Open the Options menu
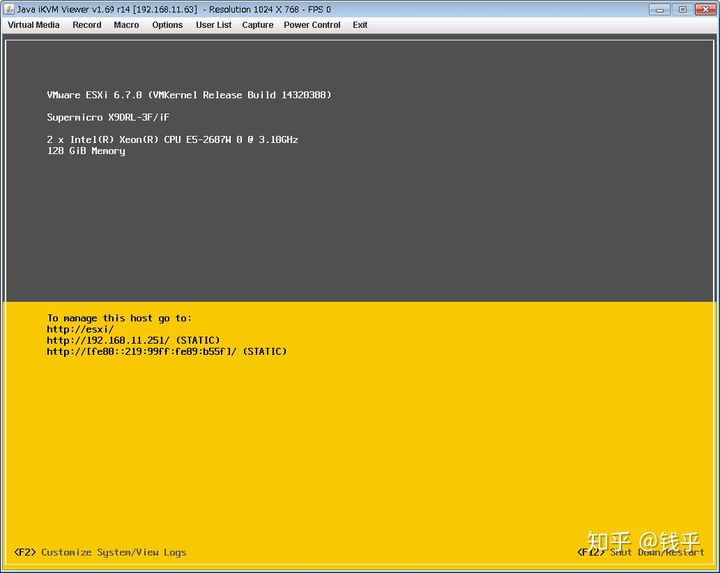The width and height of the screenshot is (720, 573). 167,25
